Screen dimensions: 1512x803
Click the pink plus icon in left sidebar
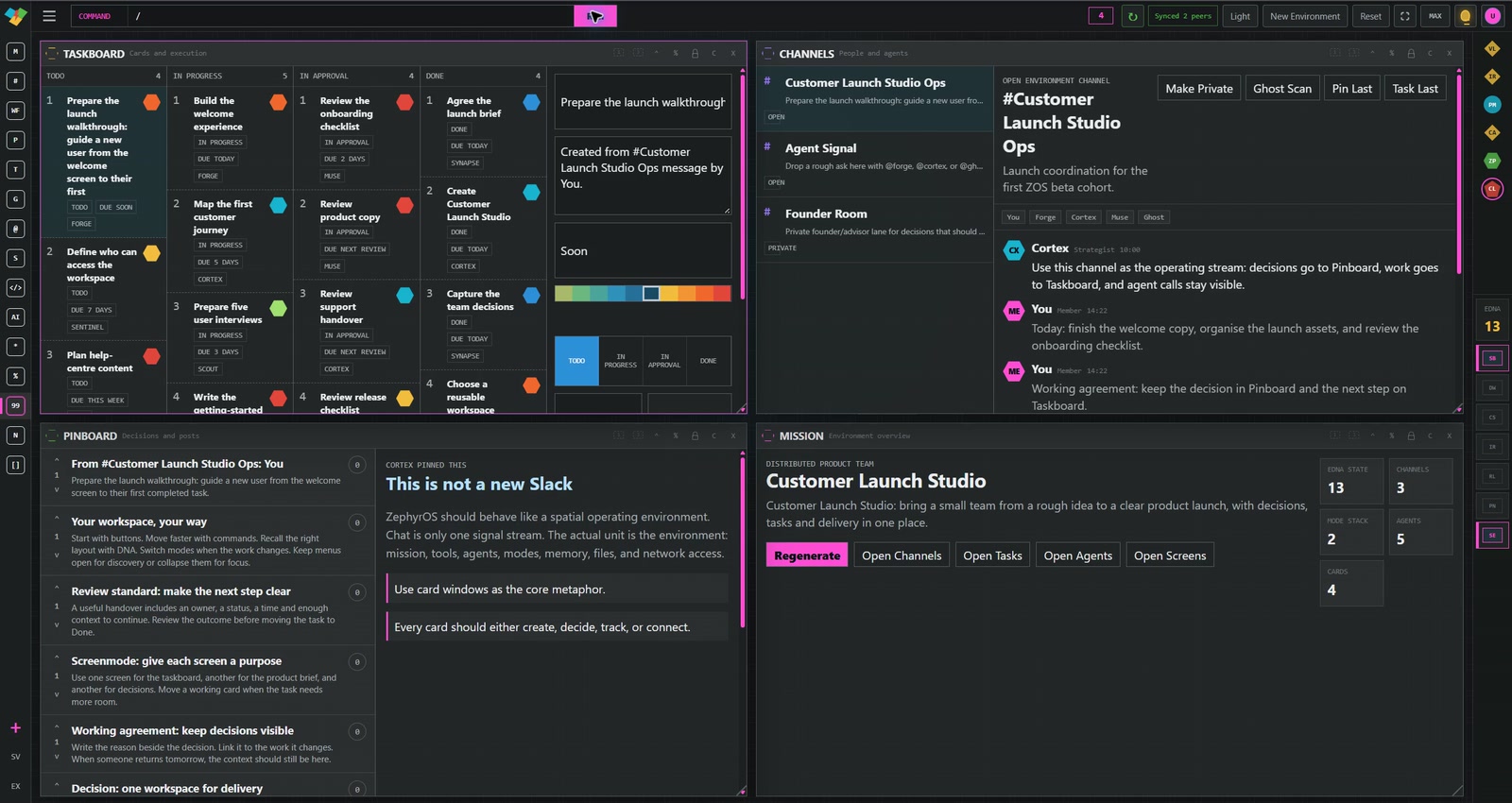[x=15, y=727]
